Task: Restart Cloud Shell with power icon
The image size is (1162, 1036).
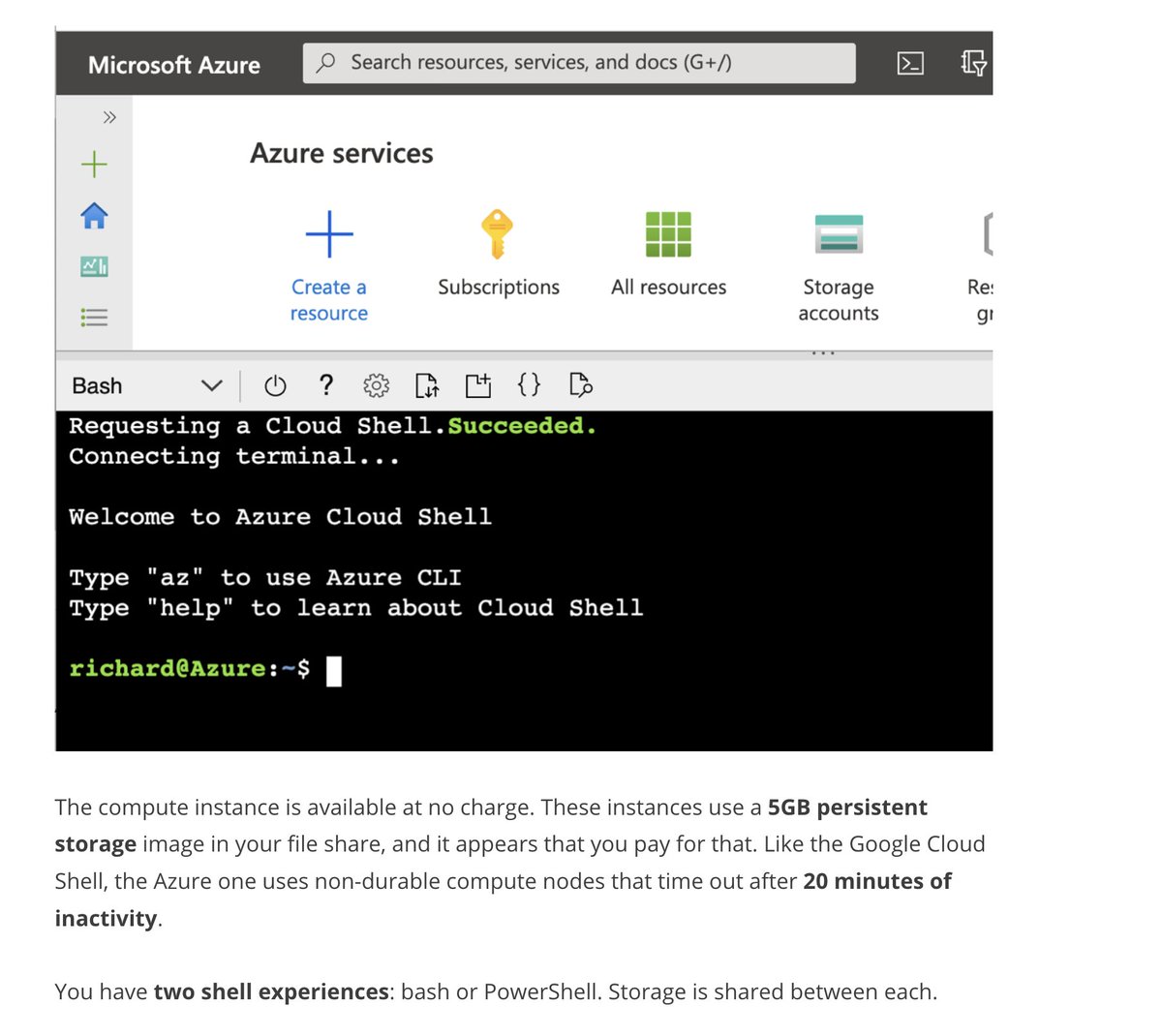Action: click(x=275, y=386)
